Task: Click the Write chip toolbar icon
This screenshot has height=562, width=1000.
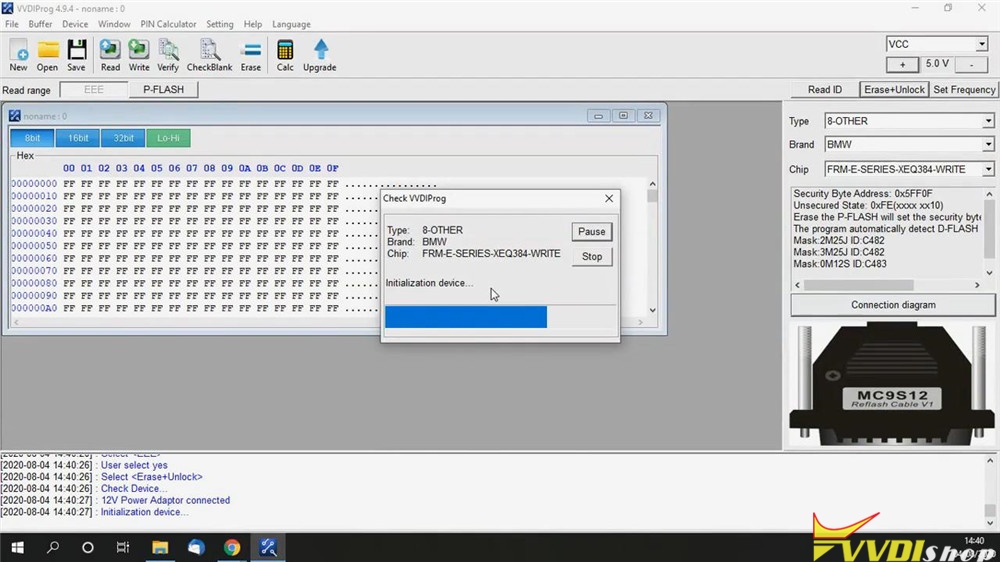Action: pos(138,55)
